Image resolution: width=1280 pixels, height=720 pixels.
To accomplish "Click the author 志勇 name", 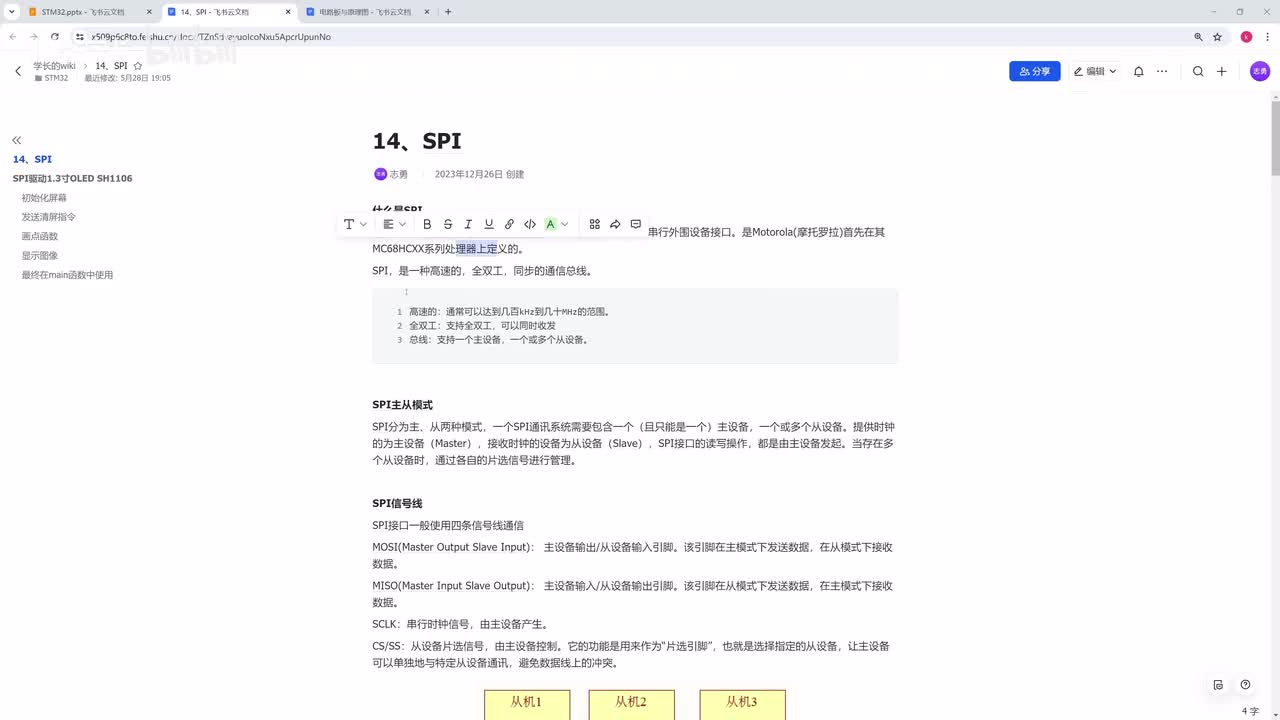I will click(x=399, y=174).
